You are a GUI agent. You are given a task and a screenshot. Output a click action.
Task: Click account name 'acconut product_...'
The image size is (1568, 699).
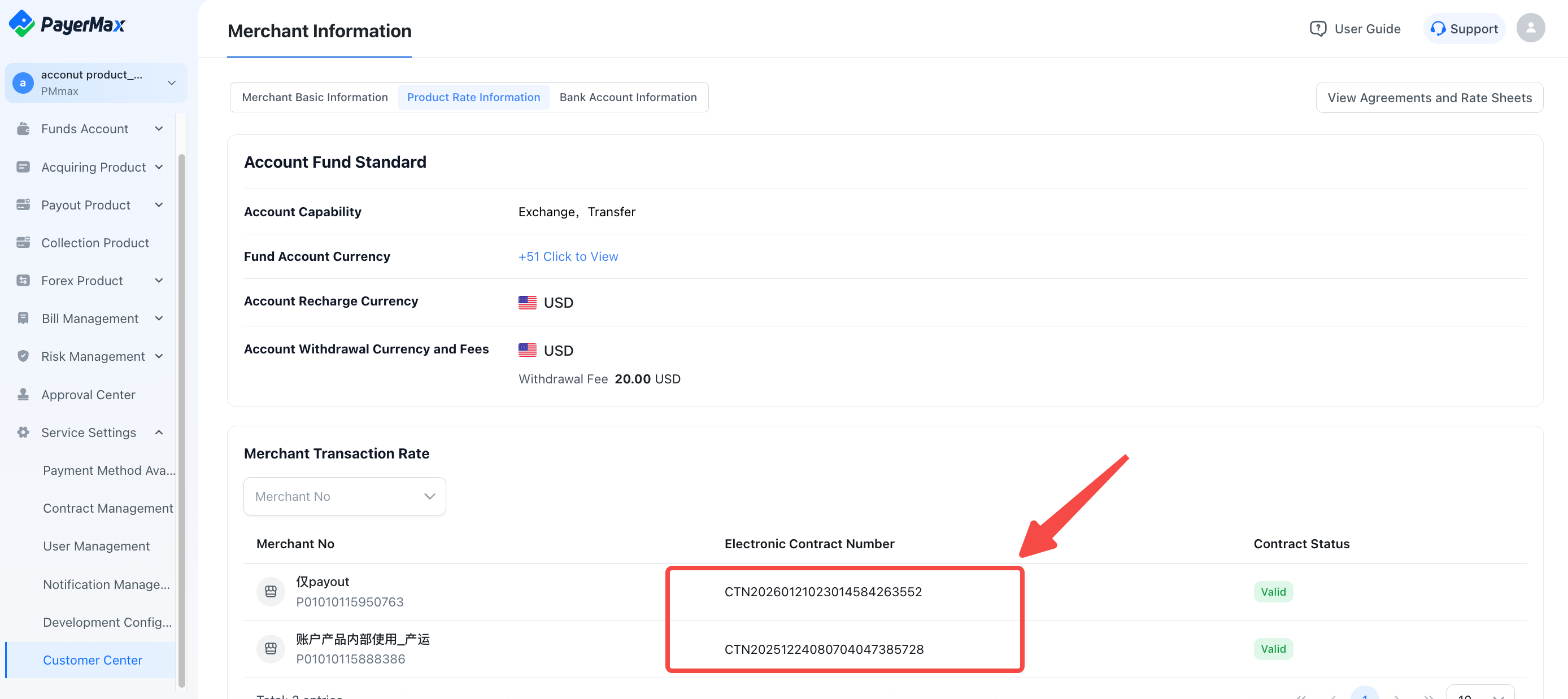point(92,74)
